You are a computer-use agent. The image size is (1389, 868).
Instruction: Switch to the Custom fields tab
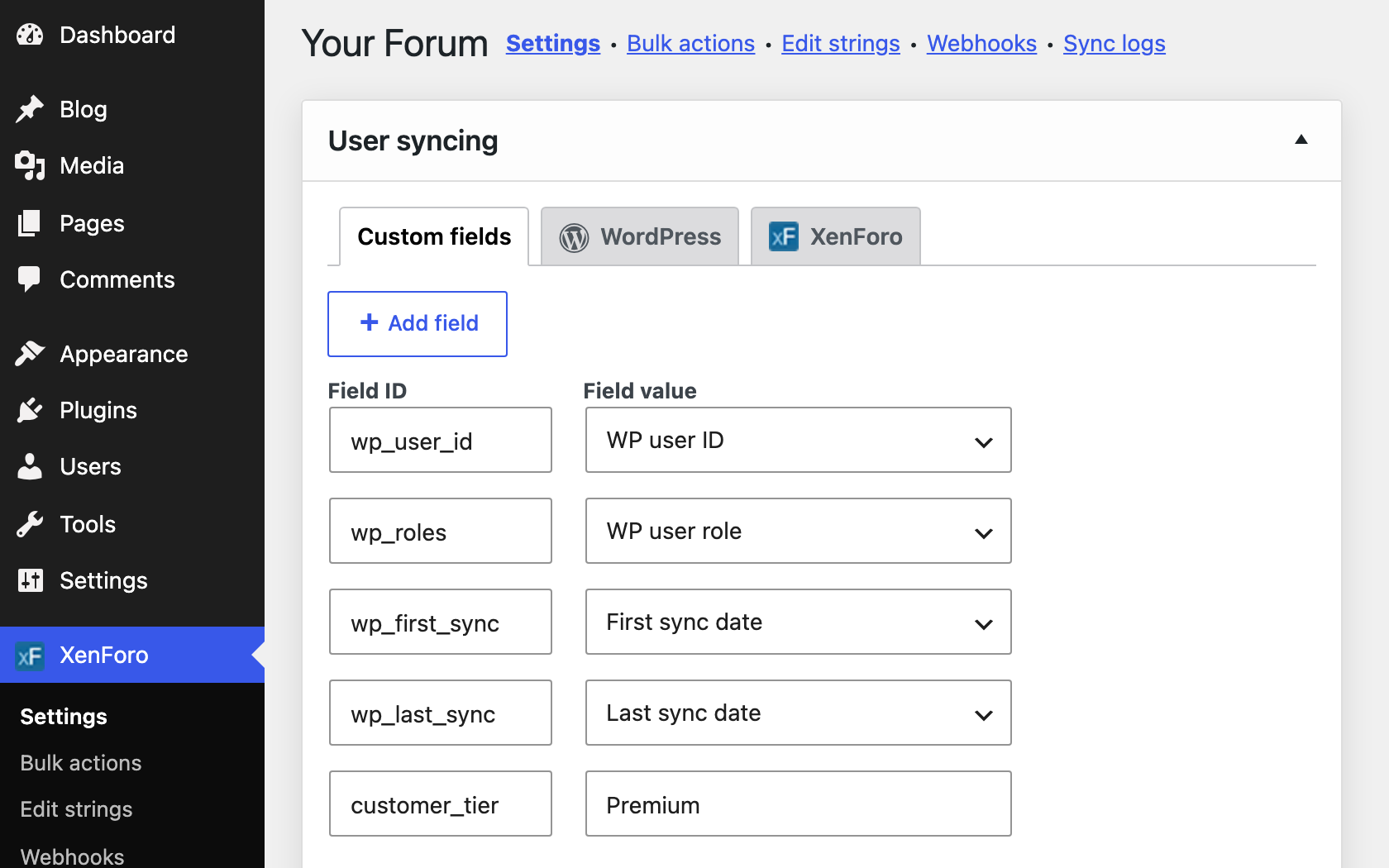pos(434,236)
